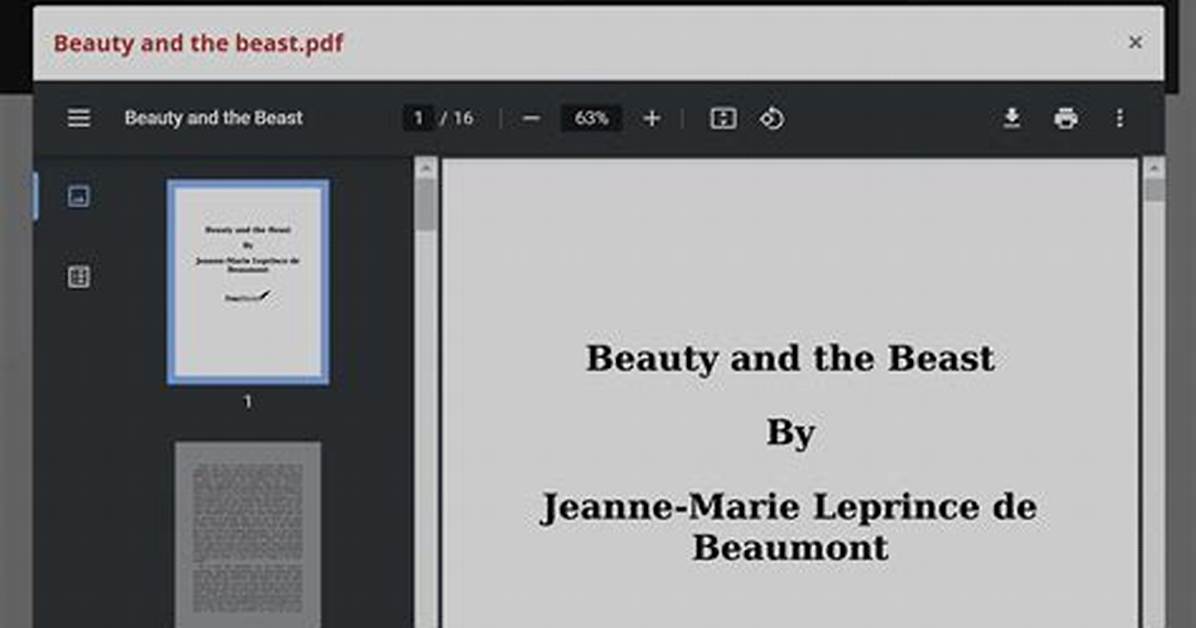The height and width of the screenshot is (628, 1196).
Task: Click the 'Jeanne-Marie Leprince de' author line
Action: point(789,507)
